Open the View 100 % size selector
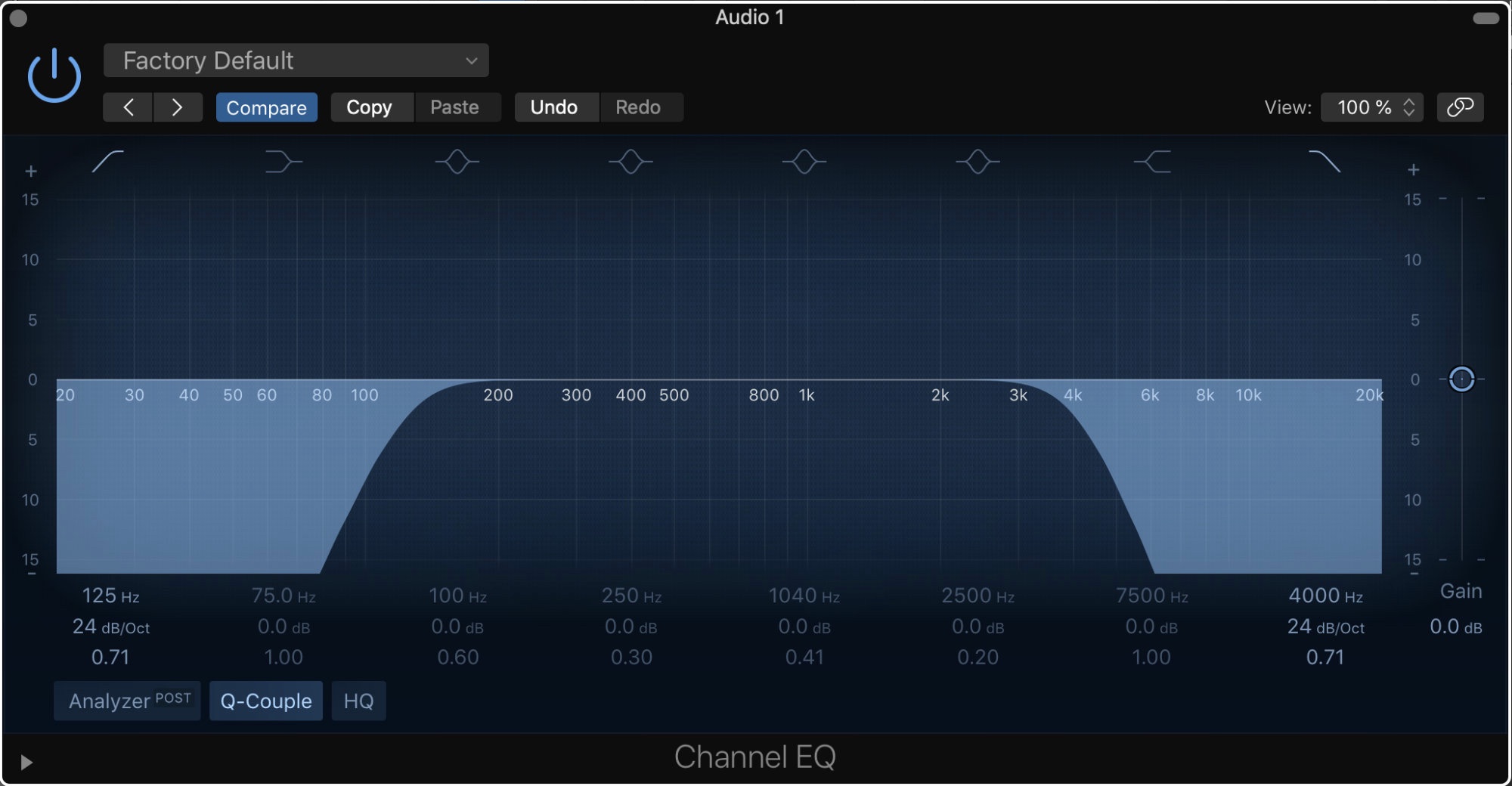This screenshot has height=786, width=1512. pyautogui.click(x=1371, y=107)
